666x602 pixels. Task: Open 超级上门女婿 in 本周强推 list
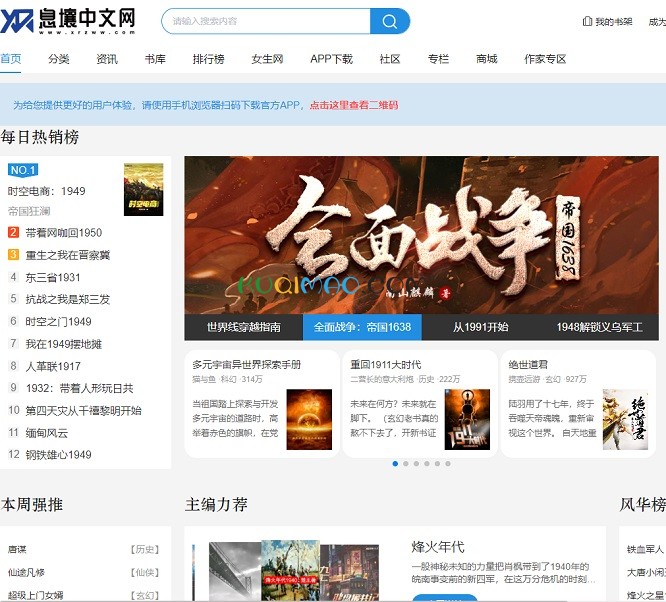pyautogui.click(x=36, y=595)
